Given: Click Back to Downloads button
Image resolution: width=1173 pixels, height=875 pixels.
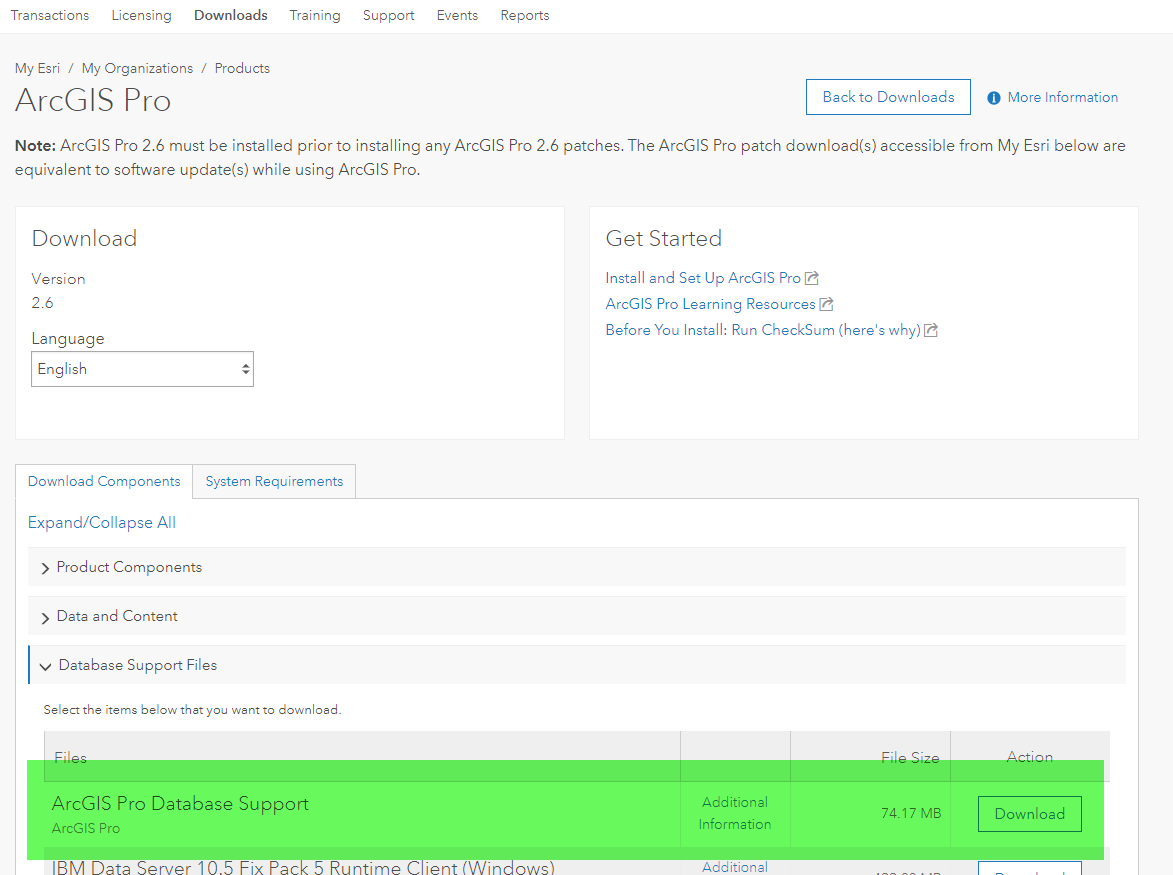Looking at the screenshot, I should 888,97.
